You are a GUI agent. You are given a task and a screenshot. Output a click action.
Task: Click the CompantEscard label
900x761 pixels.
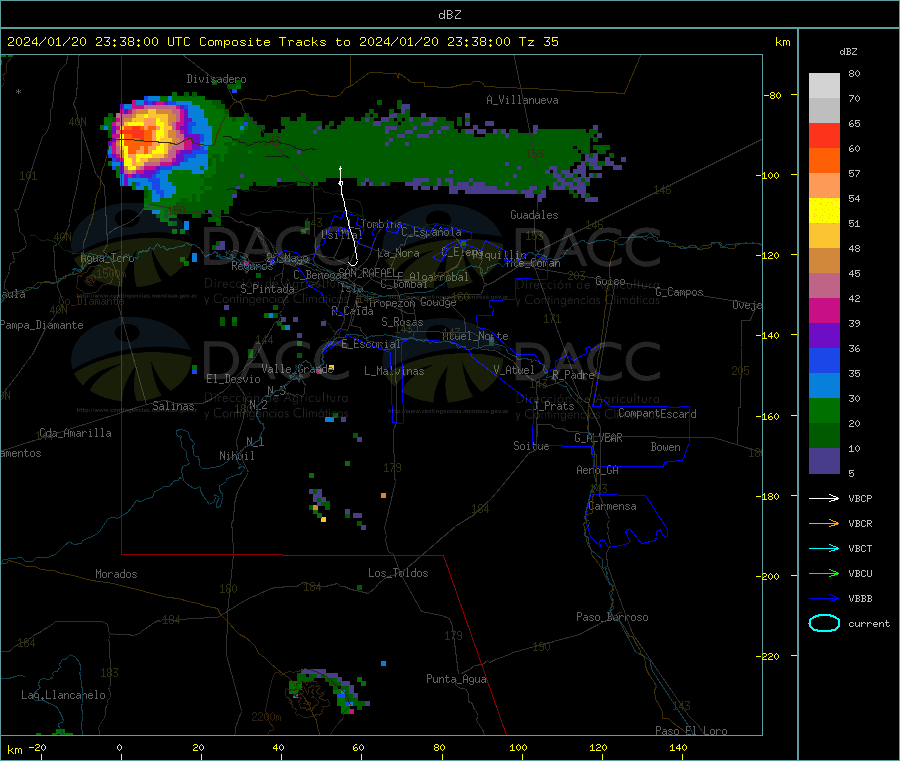coord(657,414)
